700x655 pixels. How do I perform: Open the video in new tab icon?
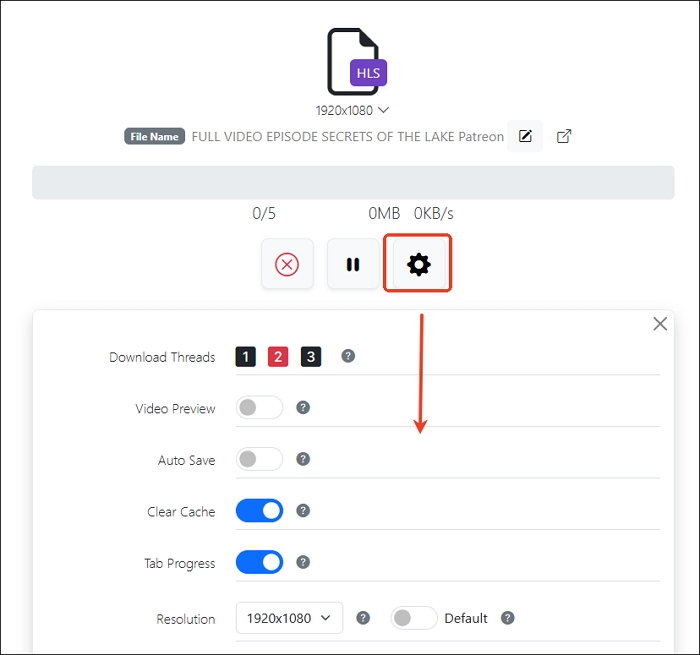pyautogui.click(x=564, y=136)
